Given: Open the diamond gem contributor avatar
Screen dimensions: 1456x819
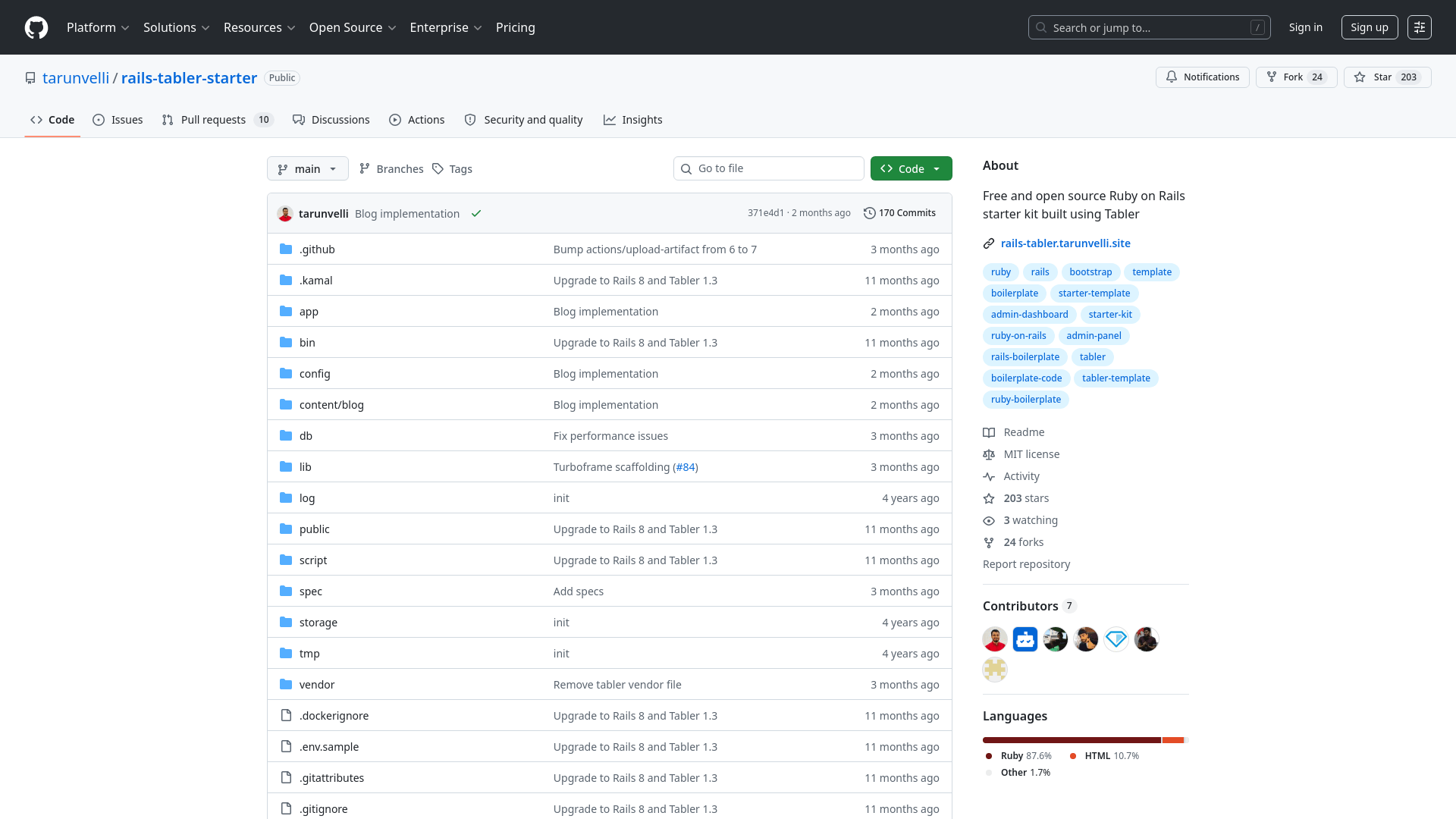Looking at the screenshot, I should [1116, 639].
